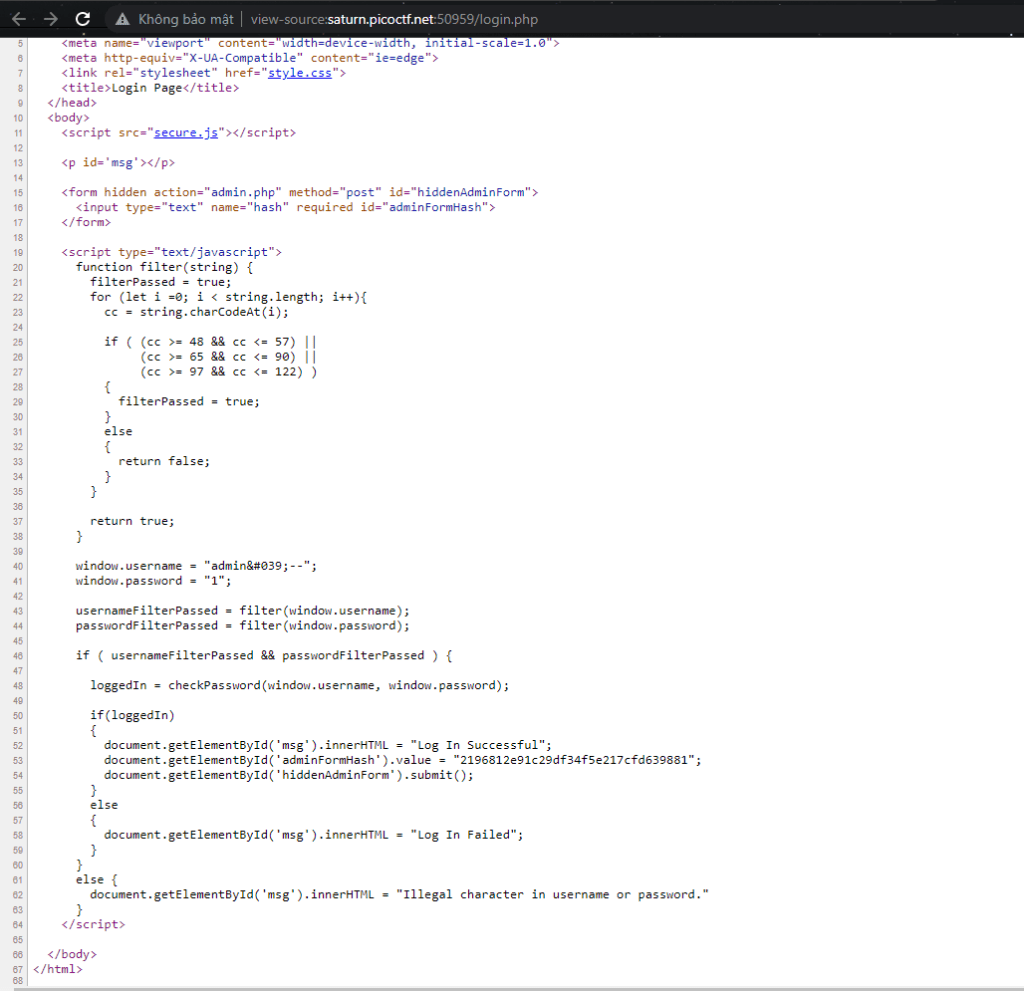Click the window.username assignment line
1024x991 pixels.
click(x=196, y=566)
